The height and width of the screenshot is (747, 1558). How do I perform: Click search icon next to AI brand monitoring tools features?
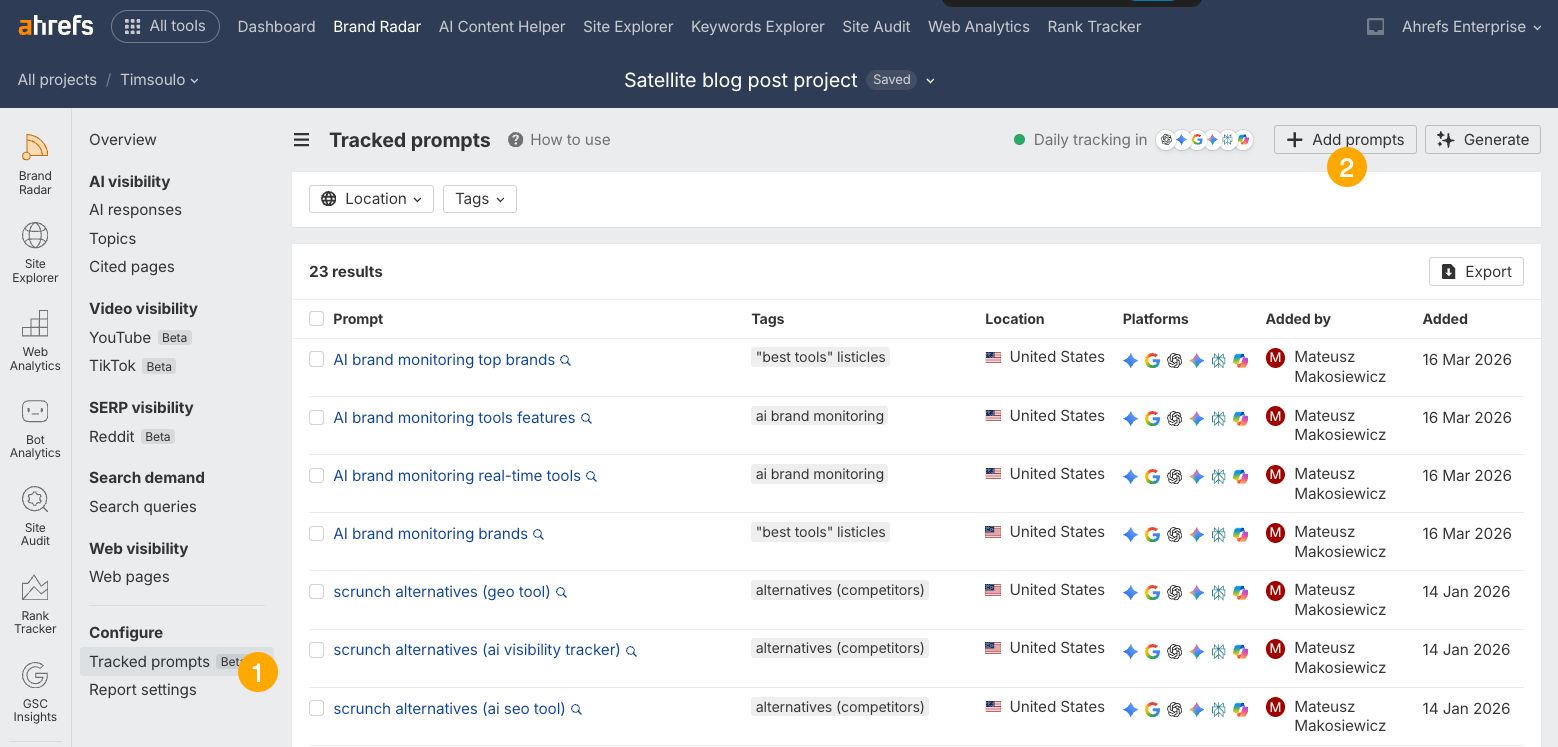[586, 418]
